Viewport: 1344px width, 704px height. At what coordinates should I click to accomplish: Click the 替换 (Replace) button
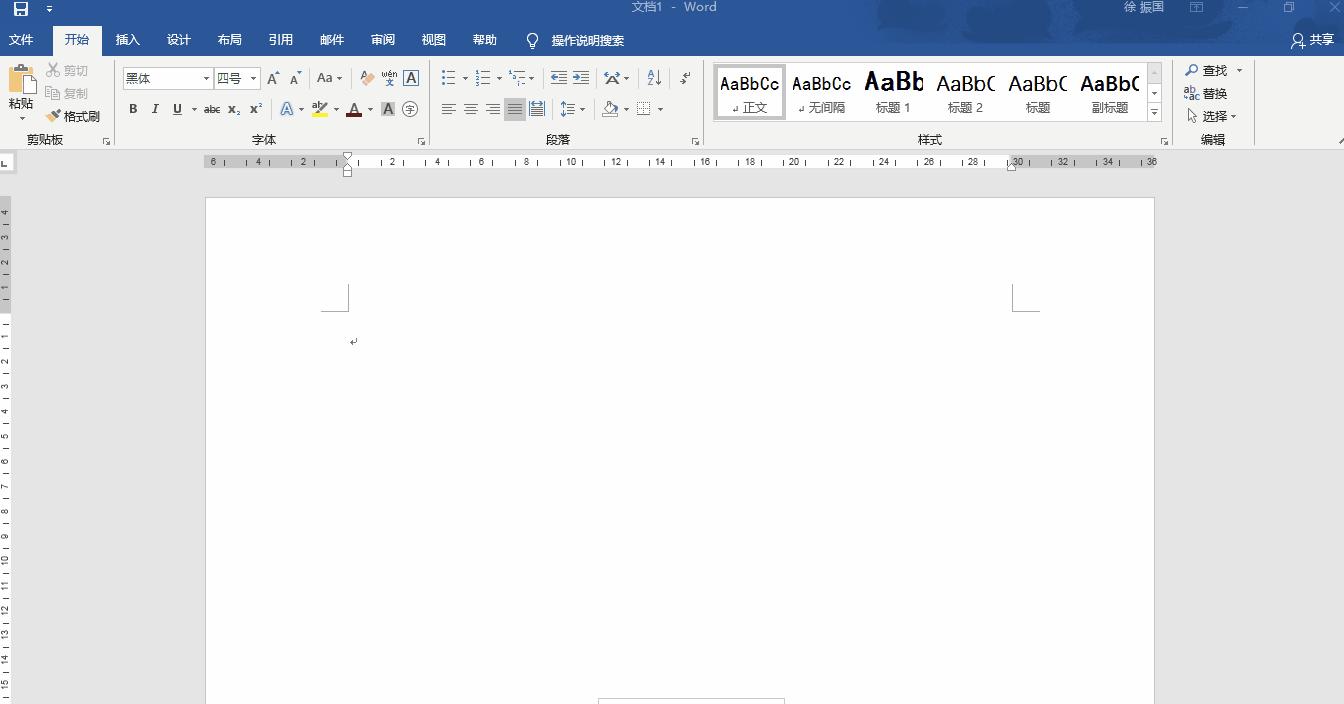1206,93
